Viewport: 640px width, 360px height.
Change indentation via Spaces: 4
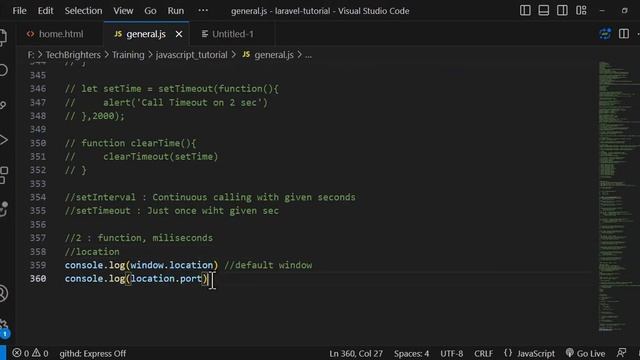coord(411,353)
